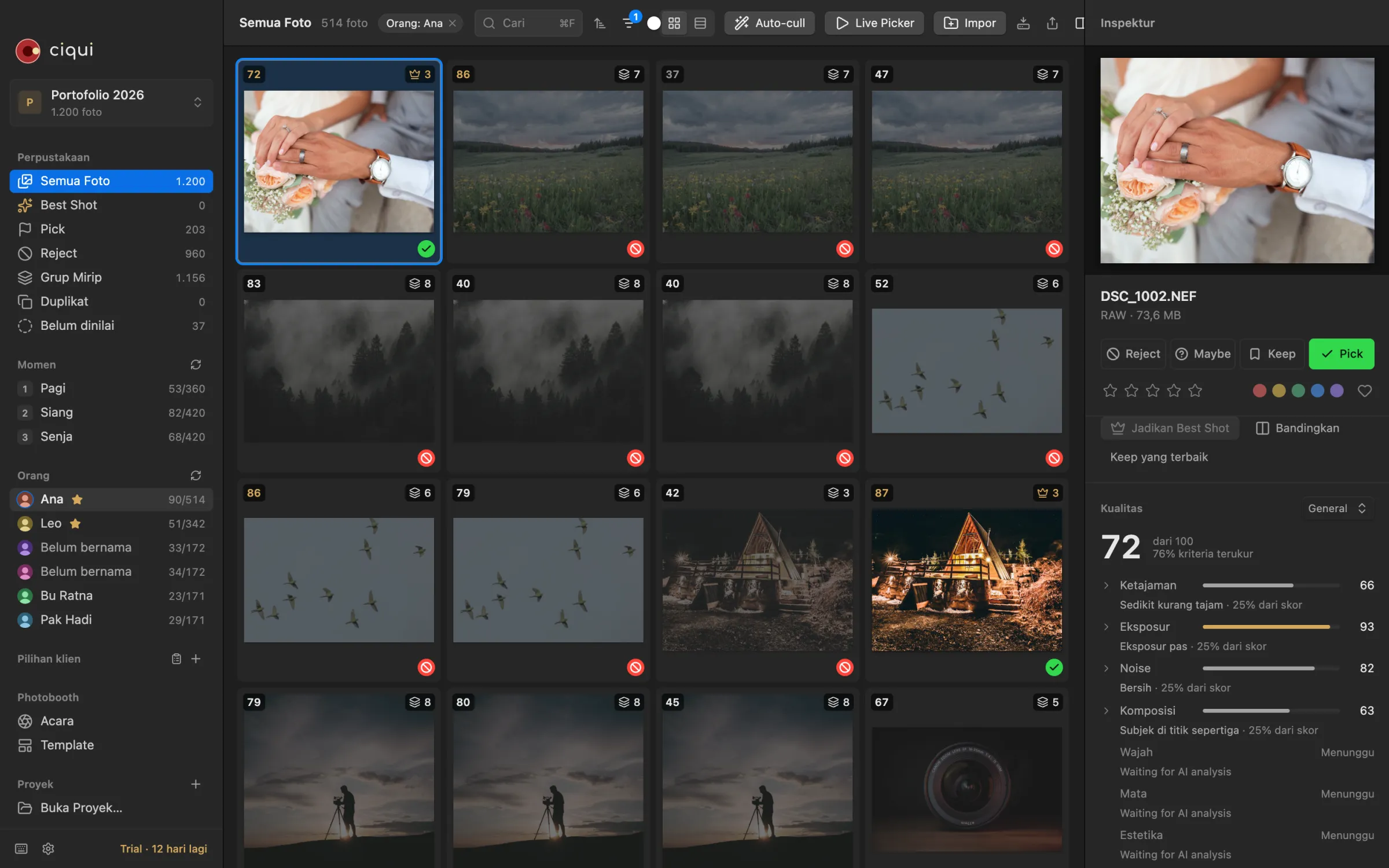Select the lit cabin thumbnail scored 87
1389x868 pixels.
click(x=967, y=580)
